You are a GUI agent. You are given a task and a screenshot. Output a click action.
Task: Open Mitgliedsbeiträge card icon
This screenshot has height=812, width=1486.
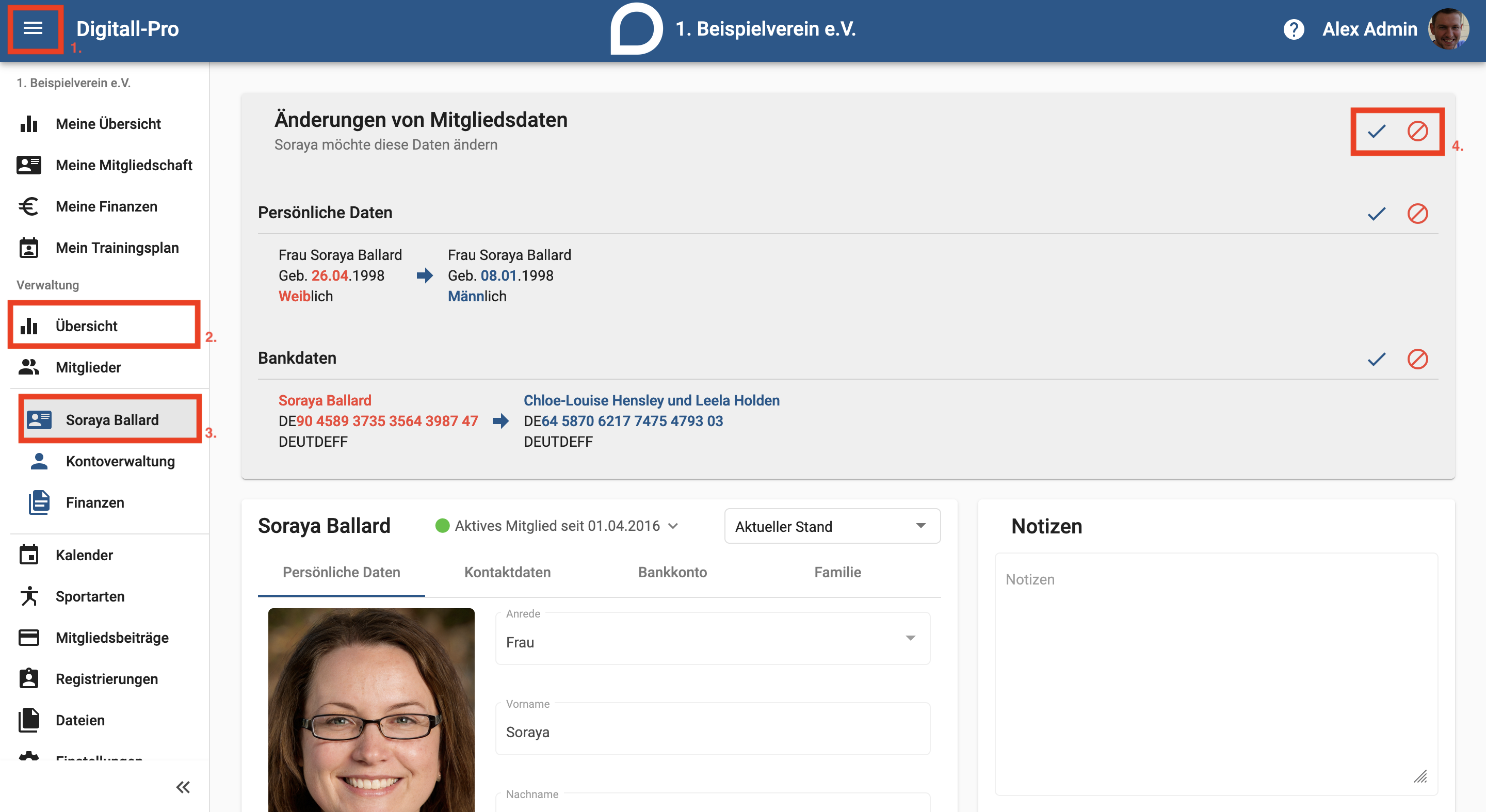(29, 638)
